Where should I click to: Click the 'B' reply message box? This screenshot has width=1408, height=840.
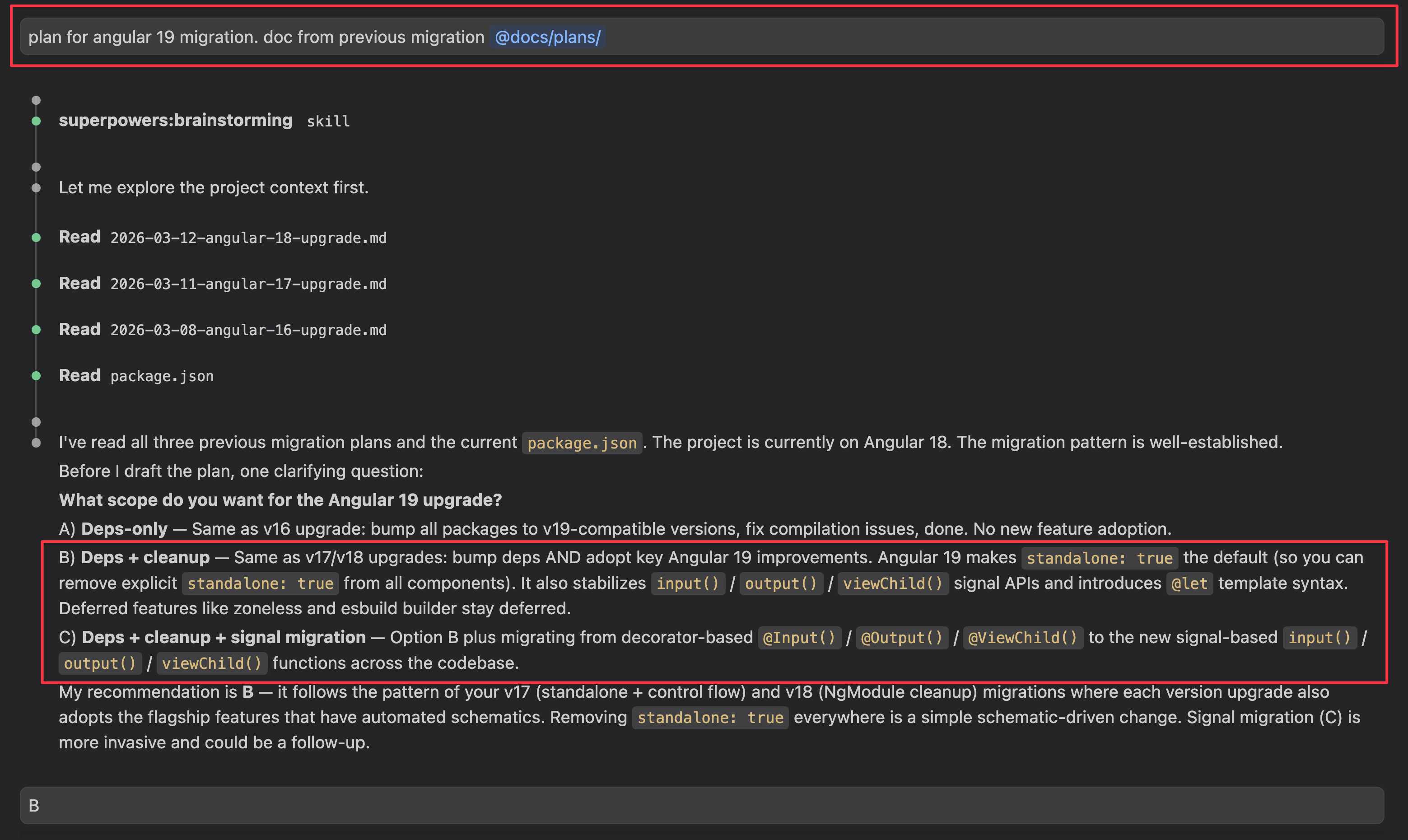[702, 805]
